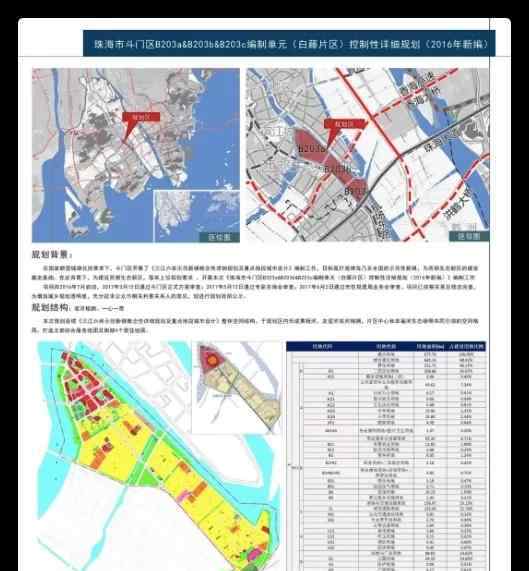Click the small inset archipelago map on left map

pyautogui.click(x=196, y=216)
